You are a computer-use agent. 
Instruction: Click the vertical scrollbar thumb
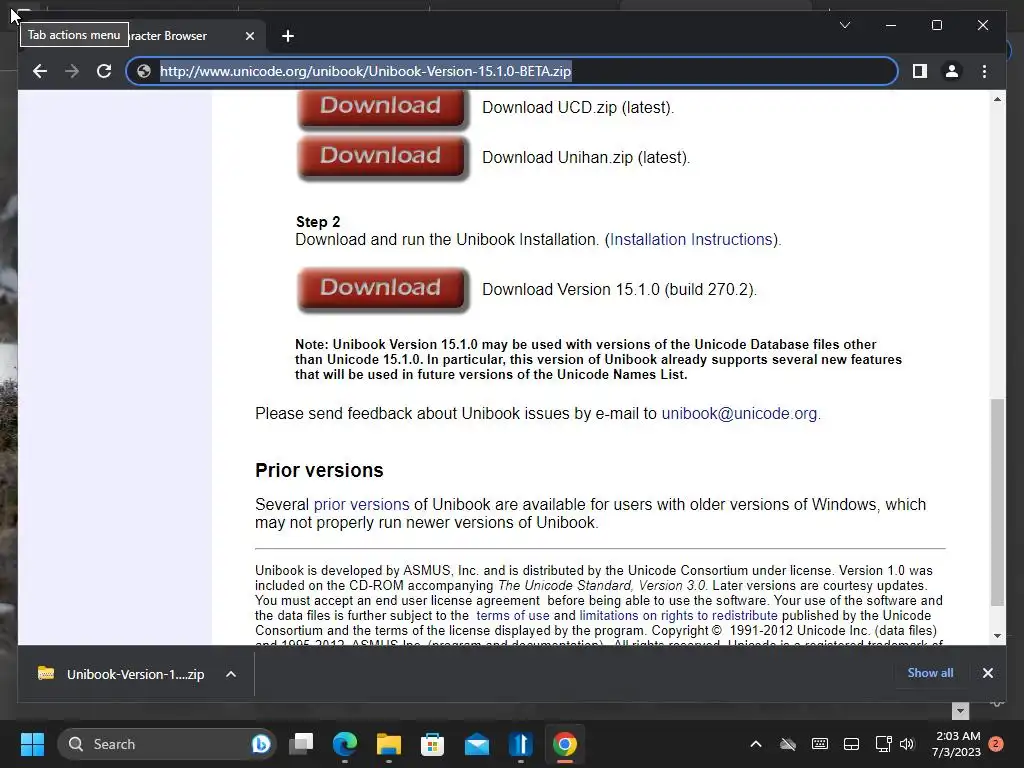[x=997, y=502]
